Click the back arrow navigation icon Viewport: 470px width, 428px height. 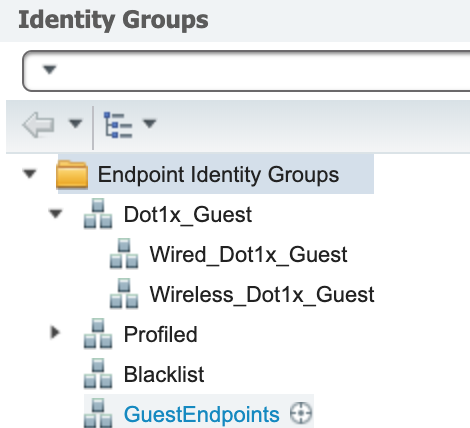pos(38,125)
